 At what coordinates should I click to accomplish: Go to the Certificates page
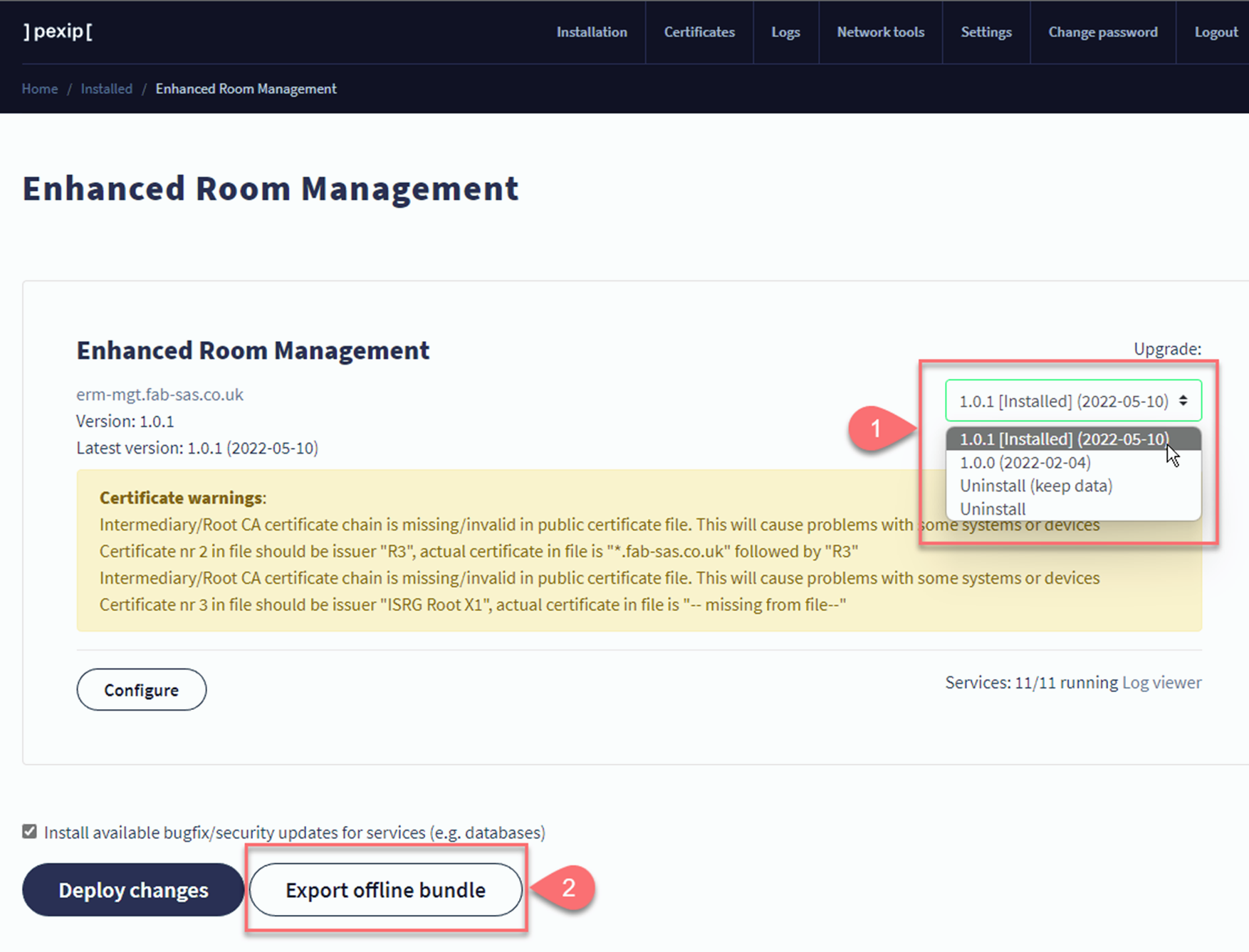tap(699, 32)
